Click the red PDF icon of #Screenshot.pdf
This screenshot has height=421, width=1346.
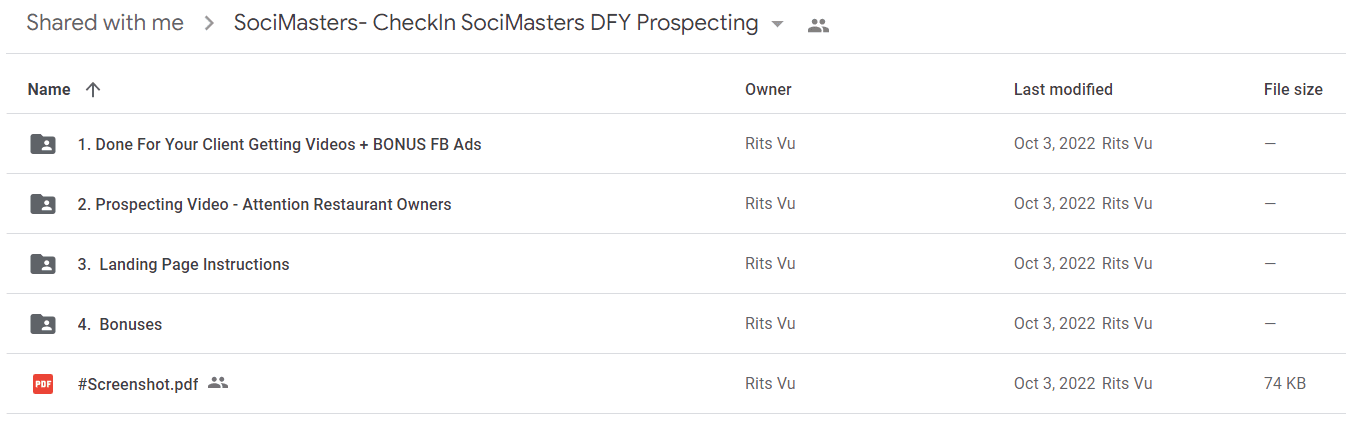pyautogui.click(x=43, y=384)
